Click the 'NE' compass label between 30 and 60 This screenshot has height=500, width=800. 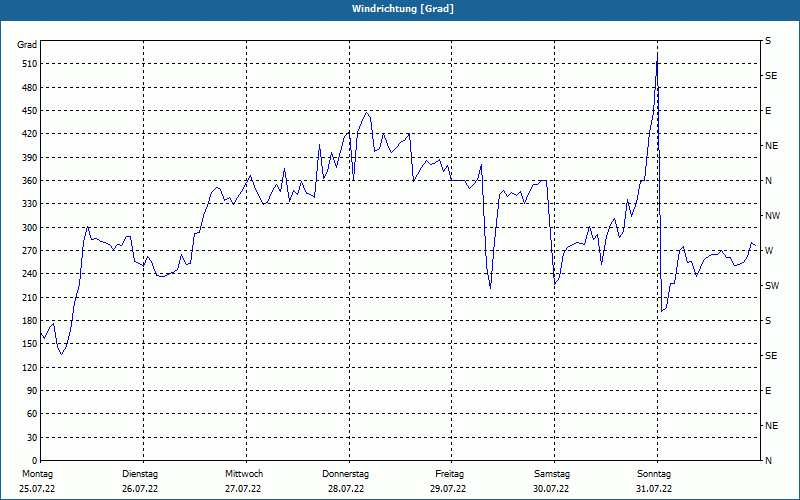[x=772, y=426]
